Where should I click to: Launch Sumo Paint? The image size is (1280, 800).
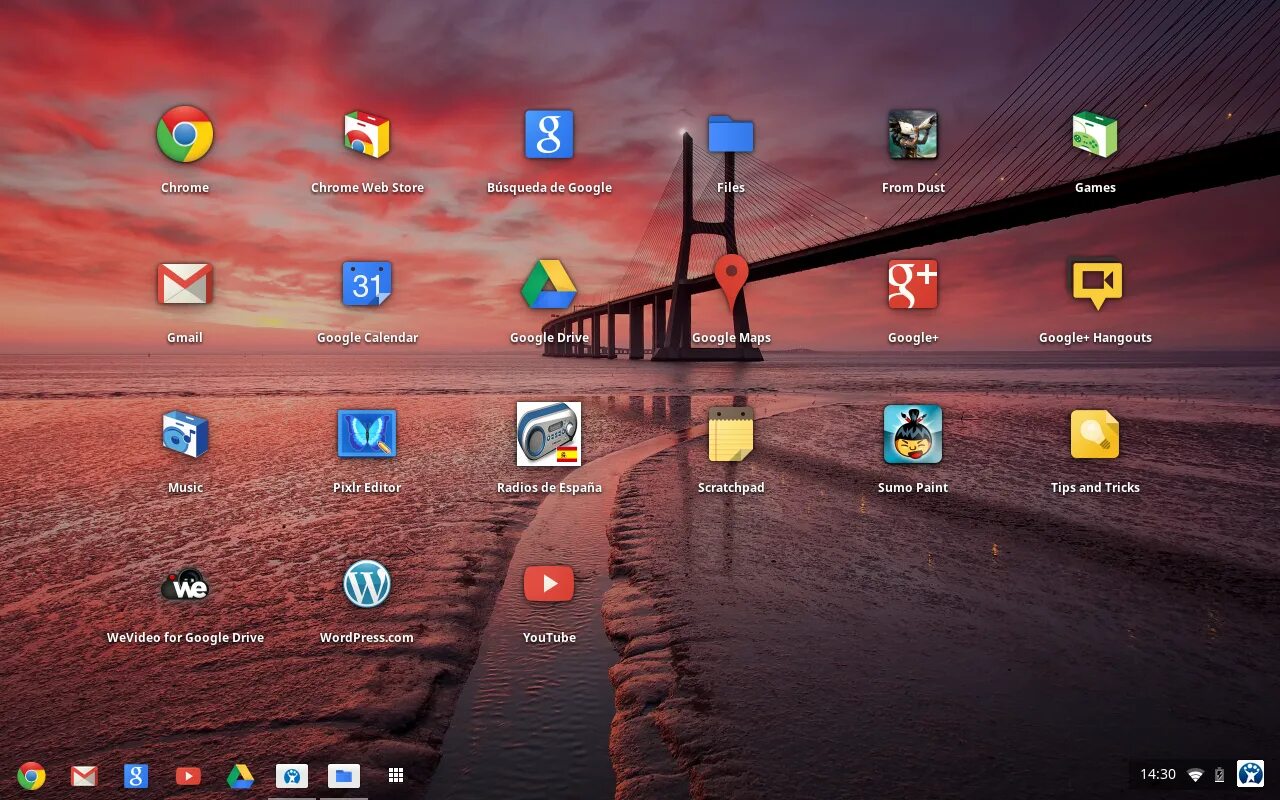[913, 435]
